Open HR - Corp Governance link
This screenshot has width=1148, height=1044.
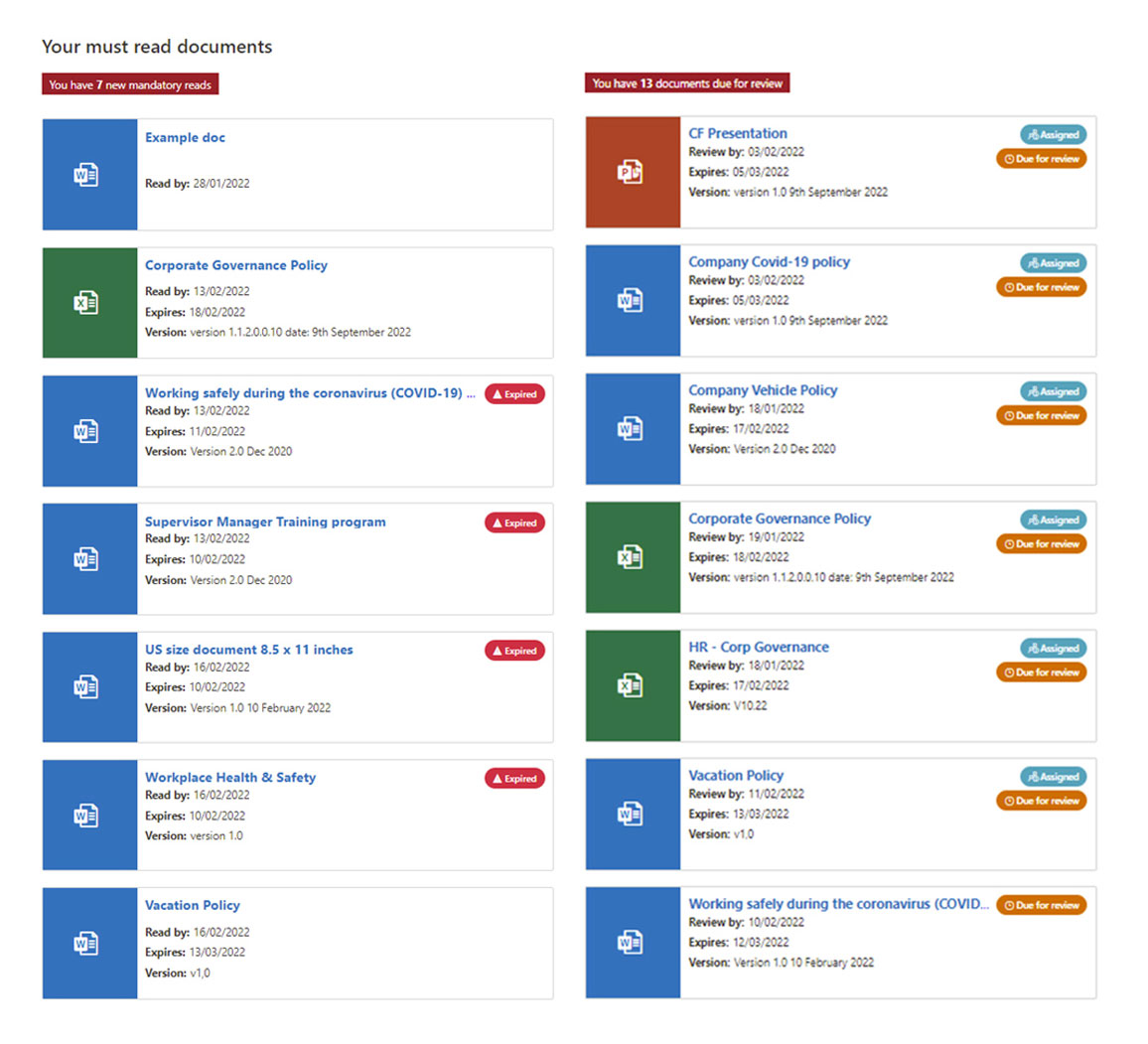tap(759, 648)
